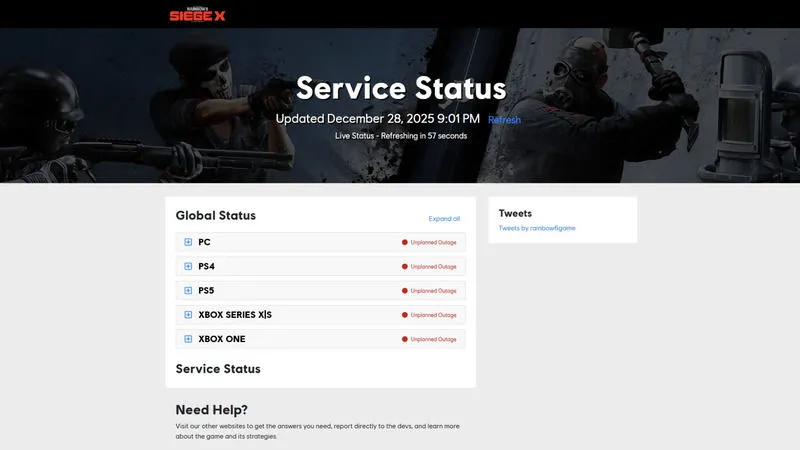Image resolution: width=800 pixels, height=450 pixels.
Task: Click the Need Help? heading
Action: coord(211,410)
